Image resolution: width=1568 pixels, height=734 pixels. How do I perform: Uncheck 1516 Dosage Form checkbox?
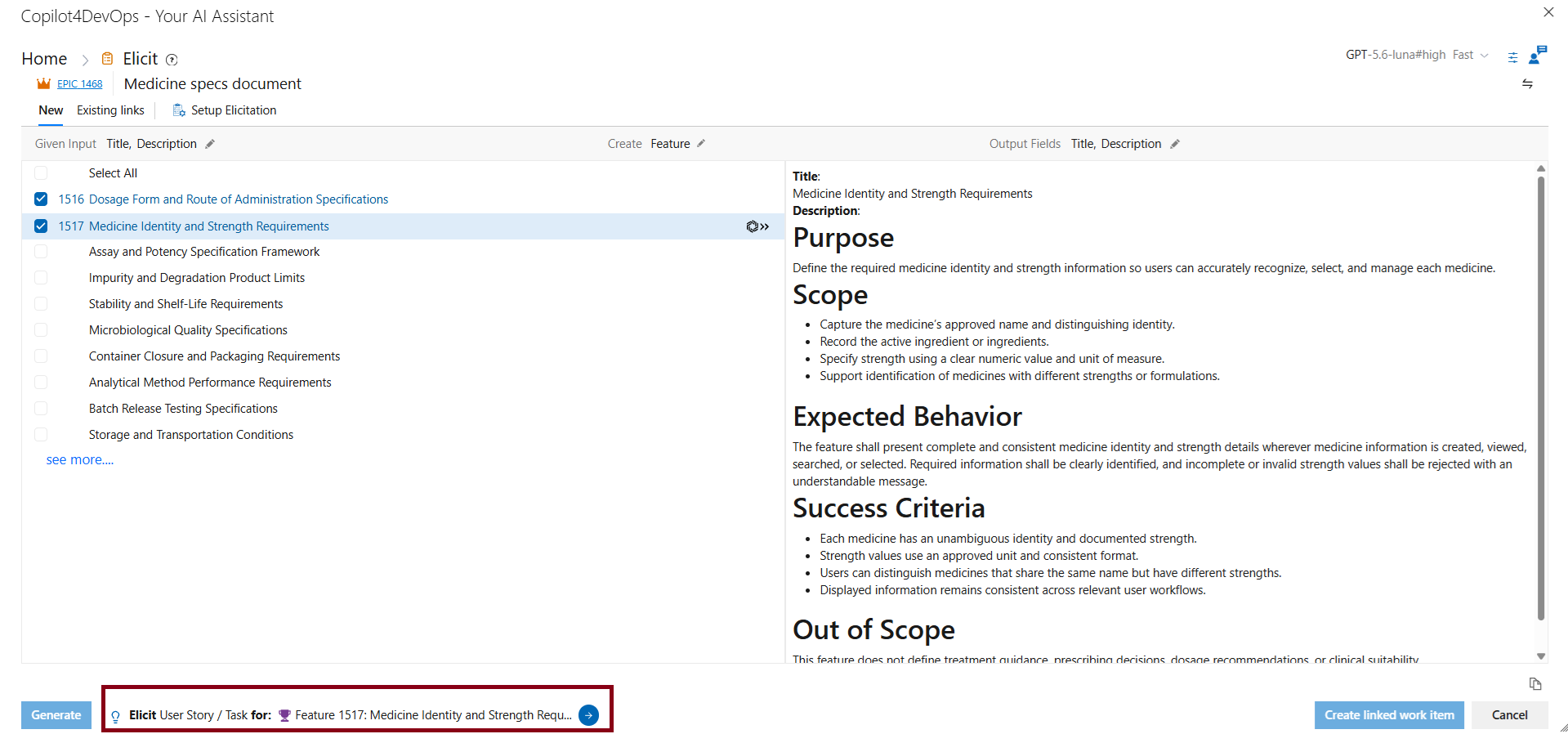click(41, 199)
